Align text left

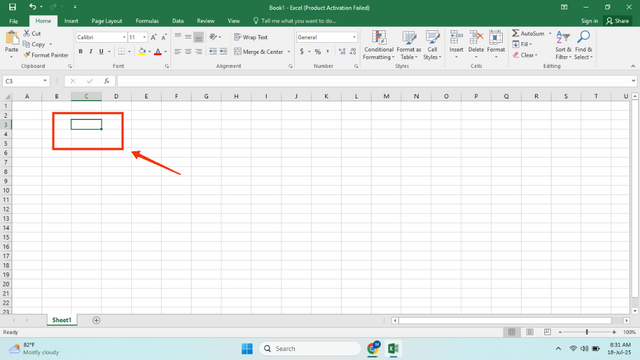[x=178, y=51]
